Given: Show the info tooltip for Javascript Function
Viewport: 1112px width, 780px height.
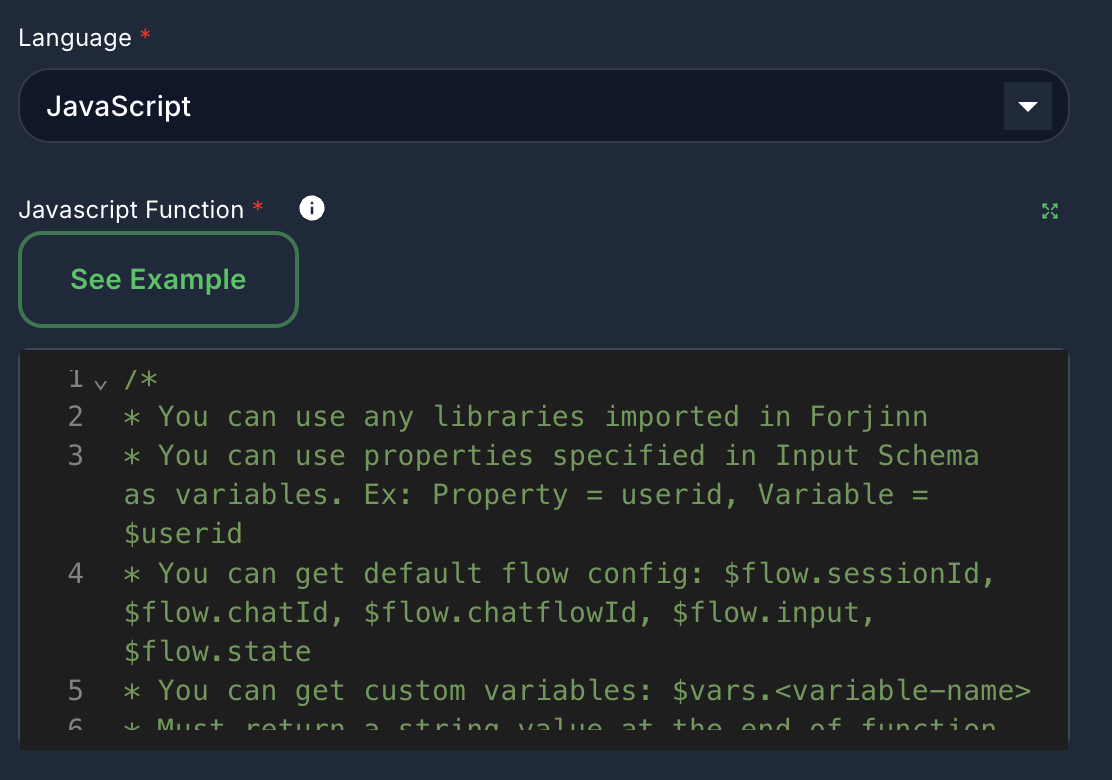Looking at the screenshot, I should [x=311, y=208].
